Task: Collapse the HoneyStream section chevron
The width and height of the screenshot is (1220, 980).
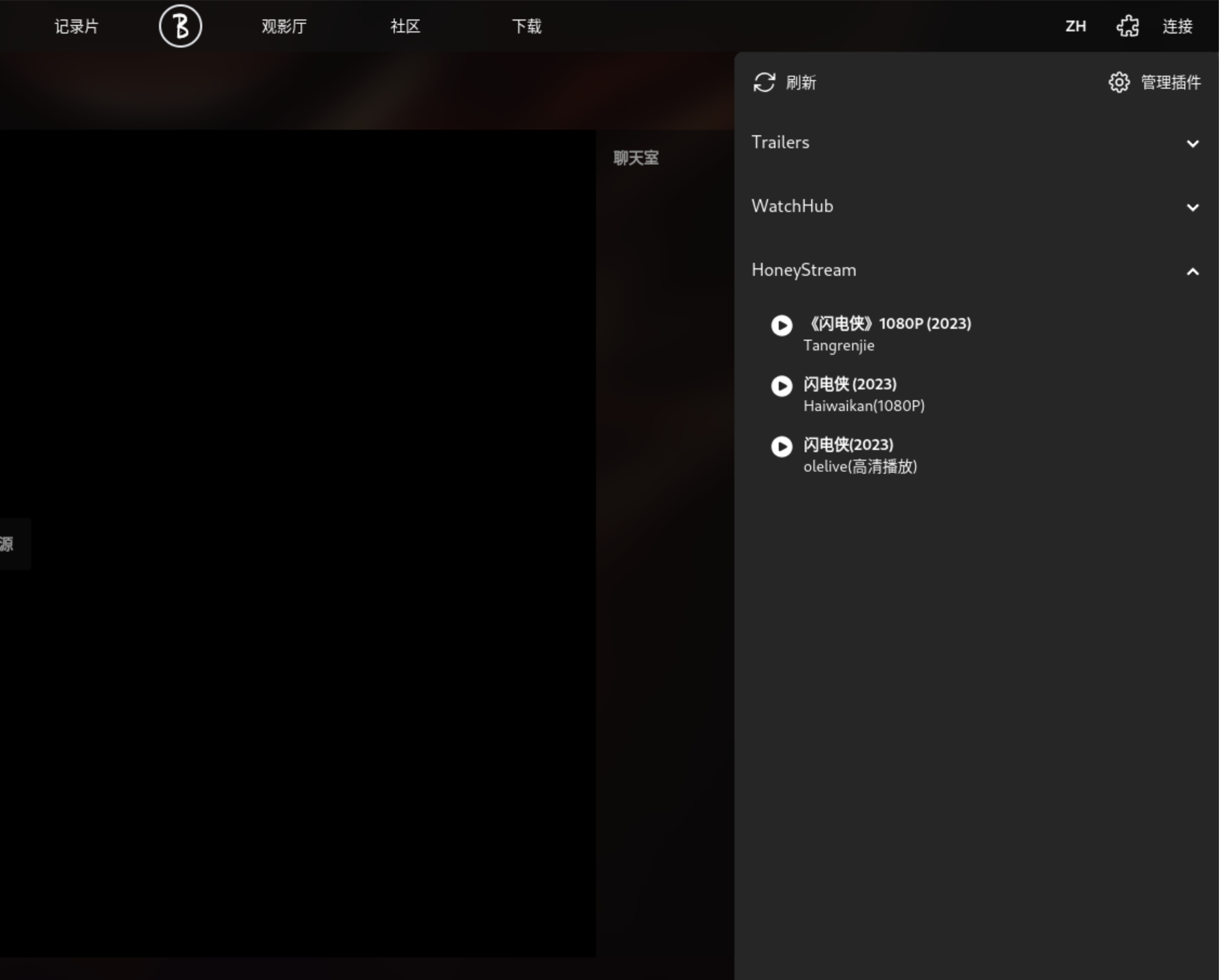Action: [x=1192, y=272]
